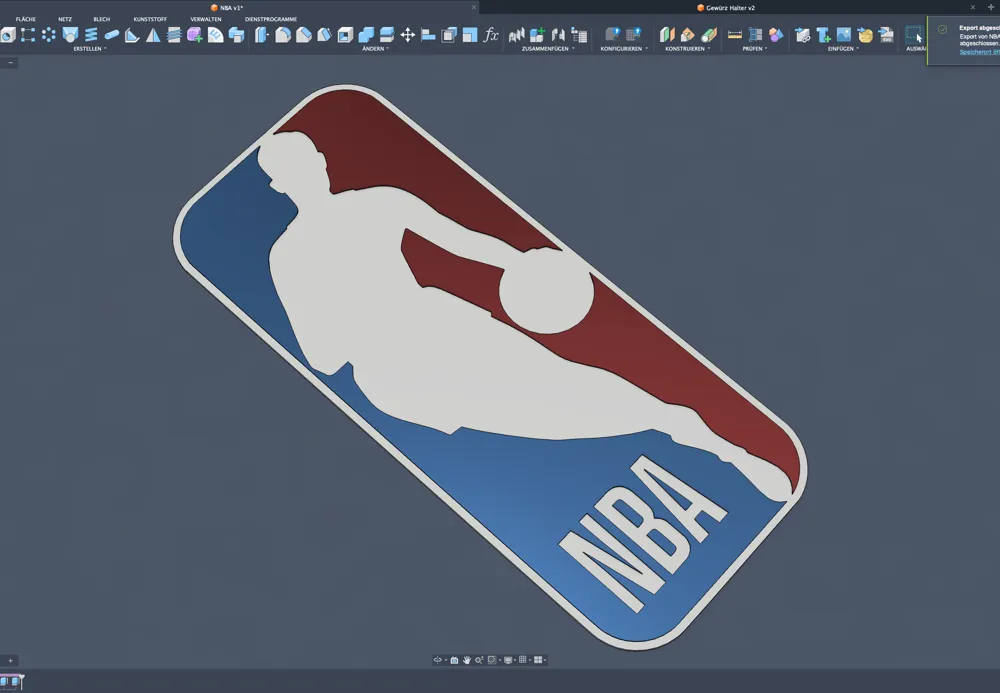The height and width of the screenshot is (693, 1000).
Task: Add a new document tab with plus
Action: (x=991, y=7)
